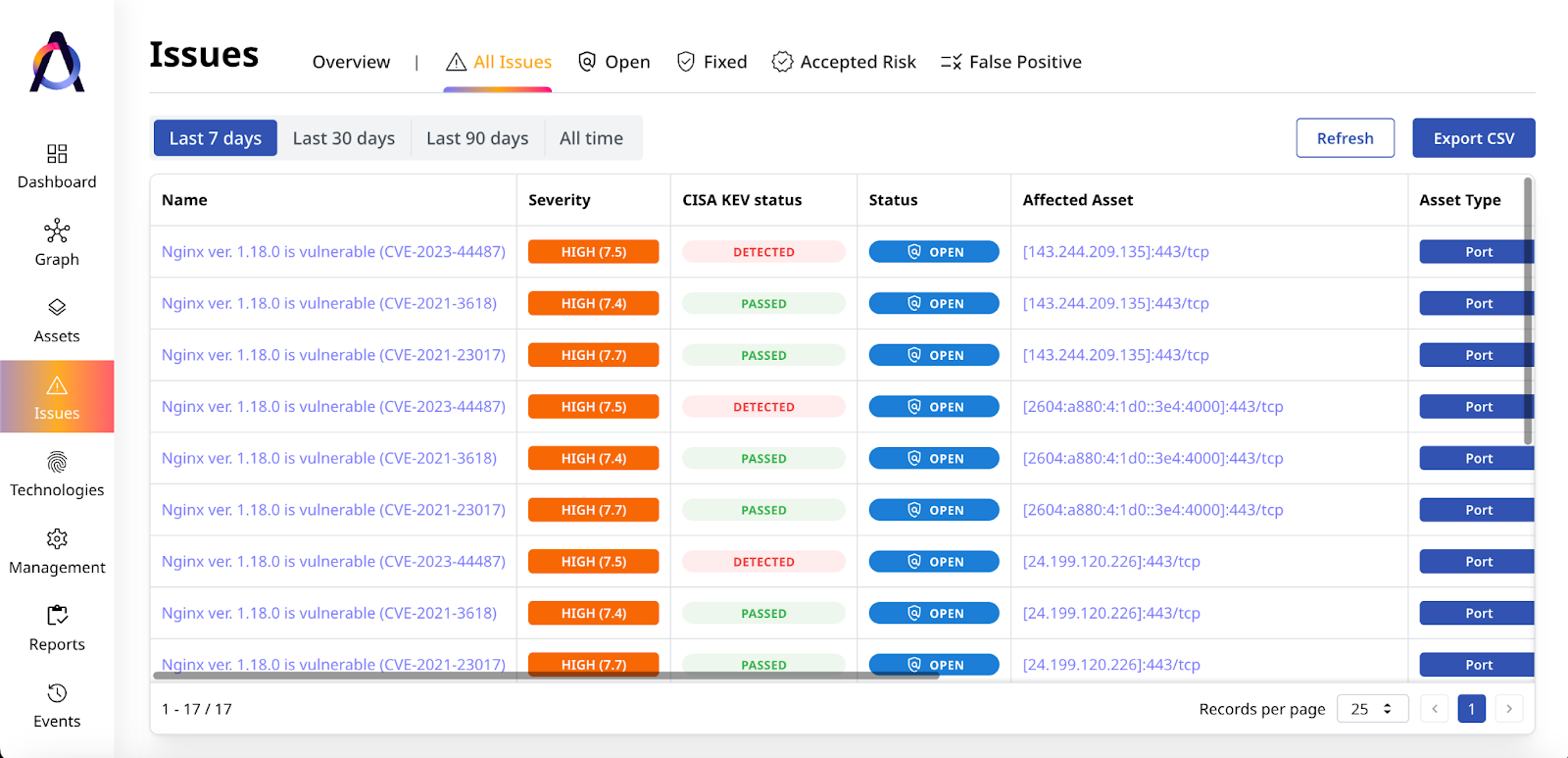Click HIGH (7.5) badge in first row
The image size is (1568, 758).
click(594, 252)
